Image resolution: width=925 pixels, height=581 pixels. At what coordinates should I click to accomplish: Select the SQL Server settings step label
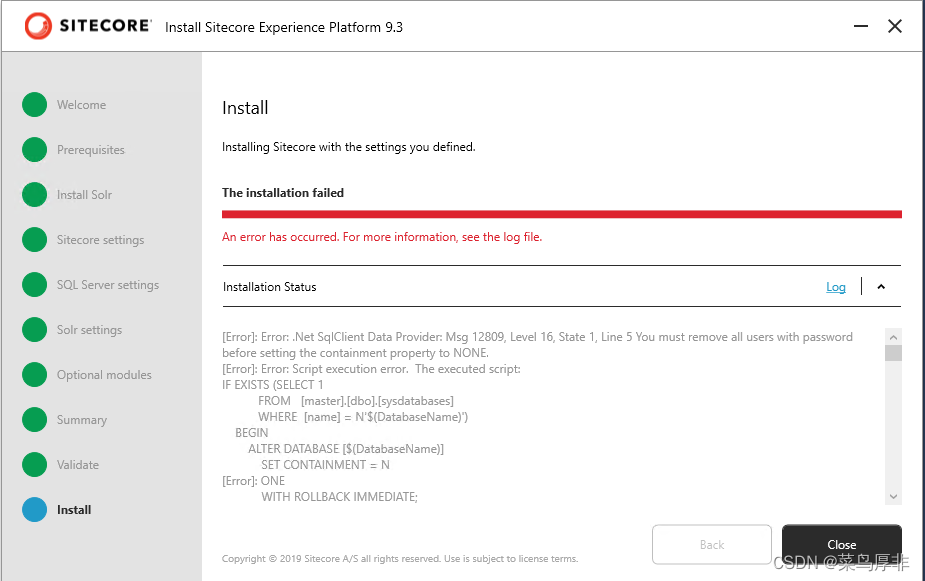(x=108, y=285)
